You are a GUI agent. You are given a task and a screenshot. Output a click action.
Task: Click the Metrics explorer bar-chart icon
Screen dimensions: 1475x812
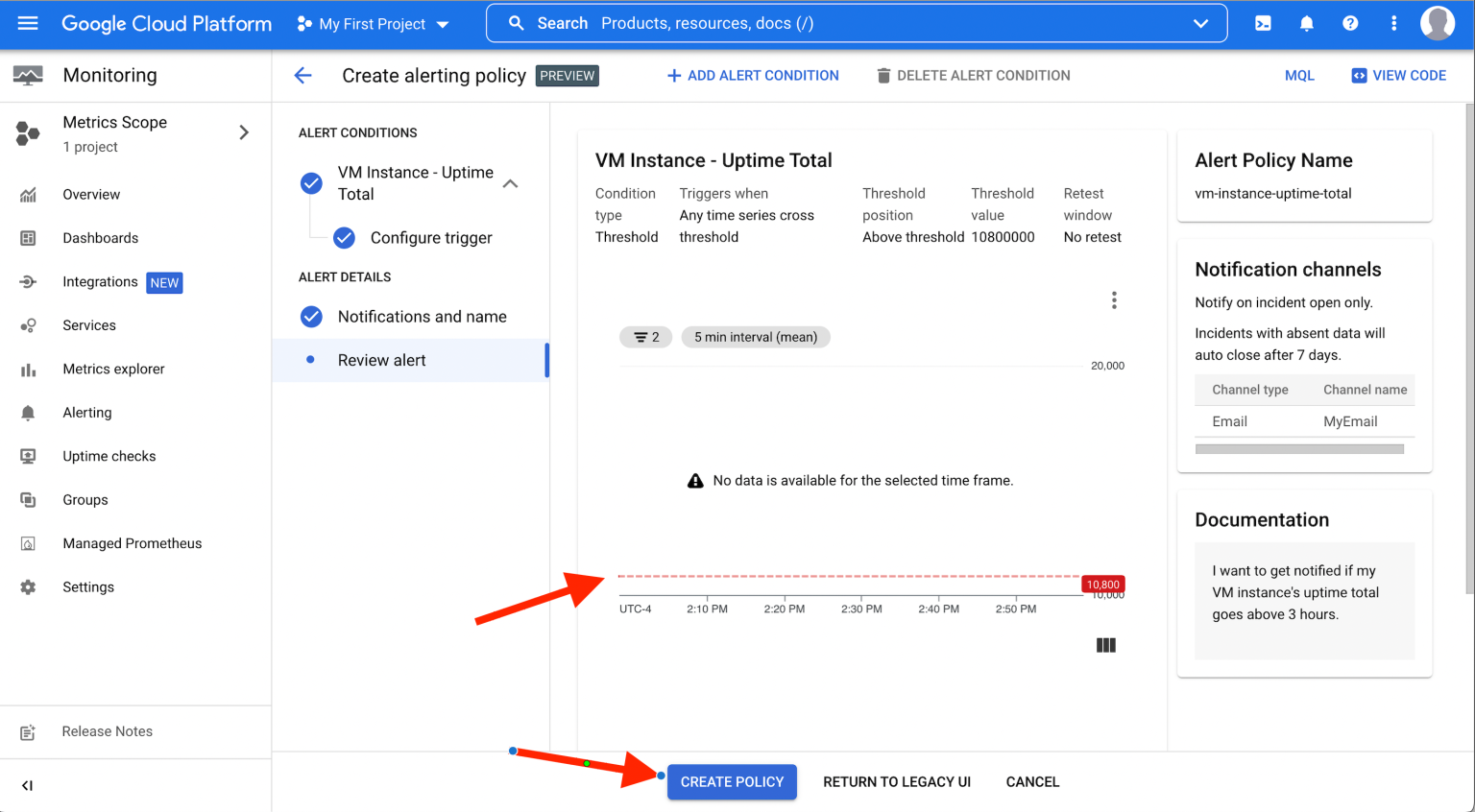[28, 370]
